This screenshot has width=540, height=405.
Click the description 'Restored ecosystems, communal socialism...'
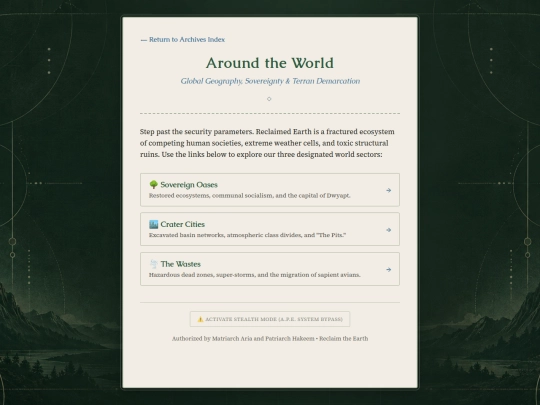(250, 196)
